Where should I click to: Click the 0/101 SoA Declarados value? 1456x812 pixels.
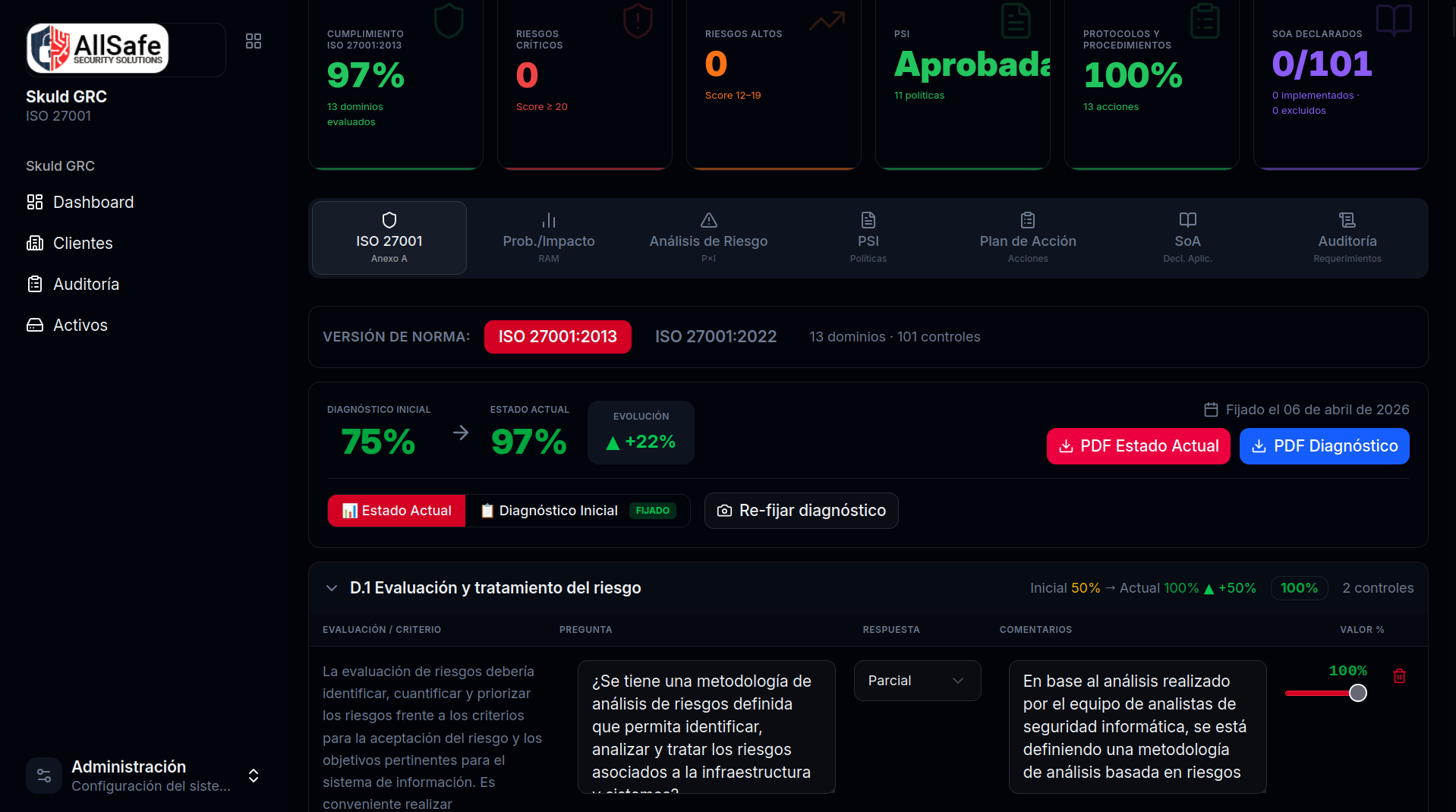(x=1322, y=64)
